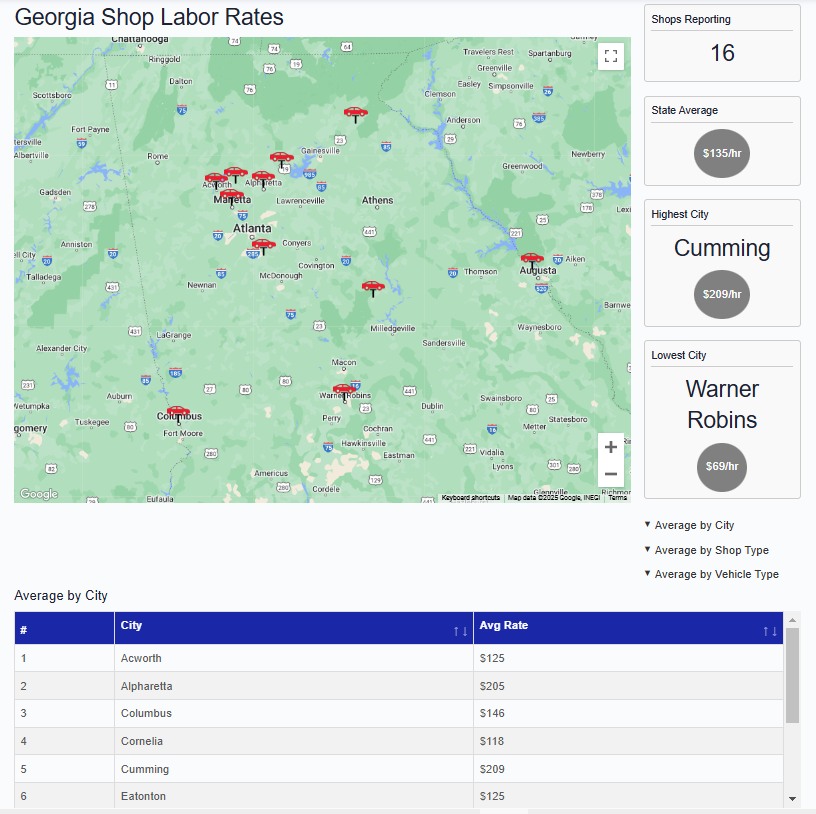
Task: Toggle the map fullscreen view button
Action: pyautogui.click(x=610, y=56)
